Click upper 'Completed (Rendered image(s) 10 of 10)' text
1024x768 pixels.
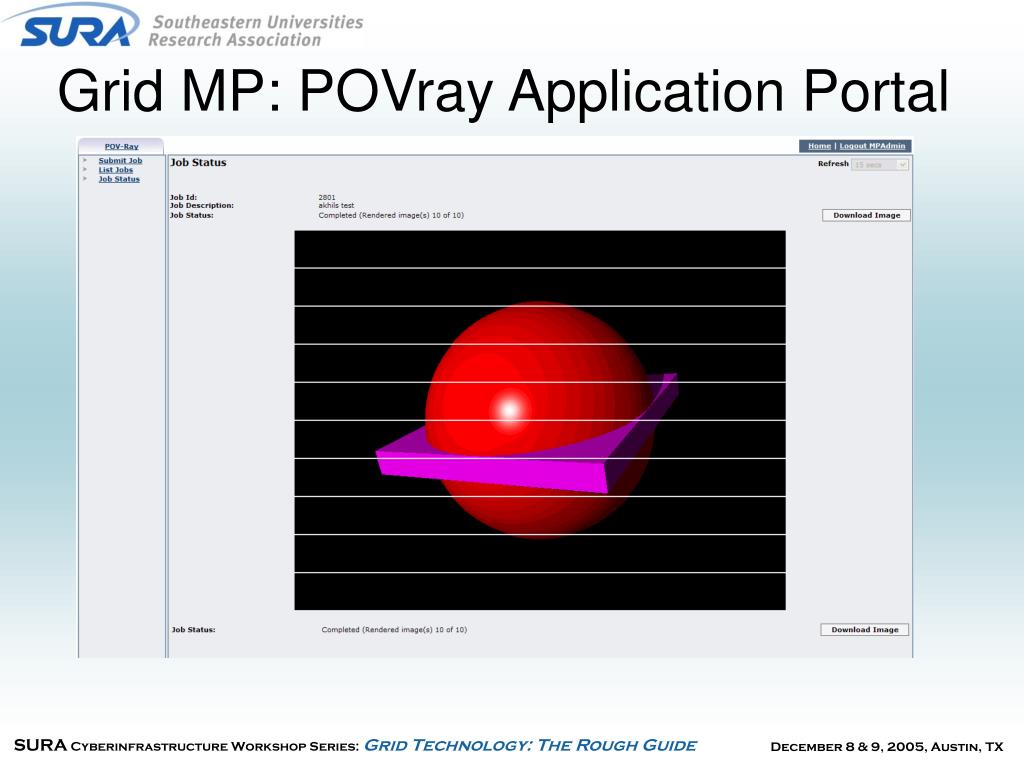coord(391,215)
